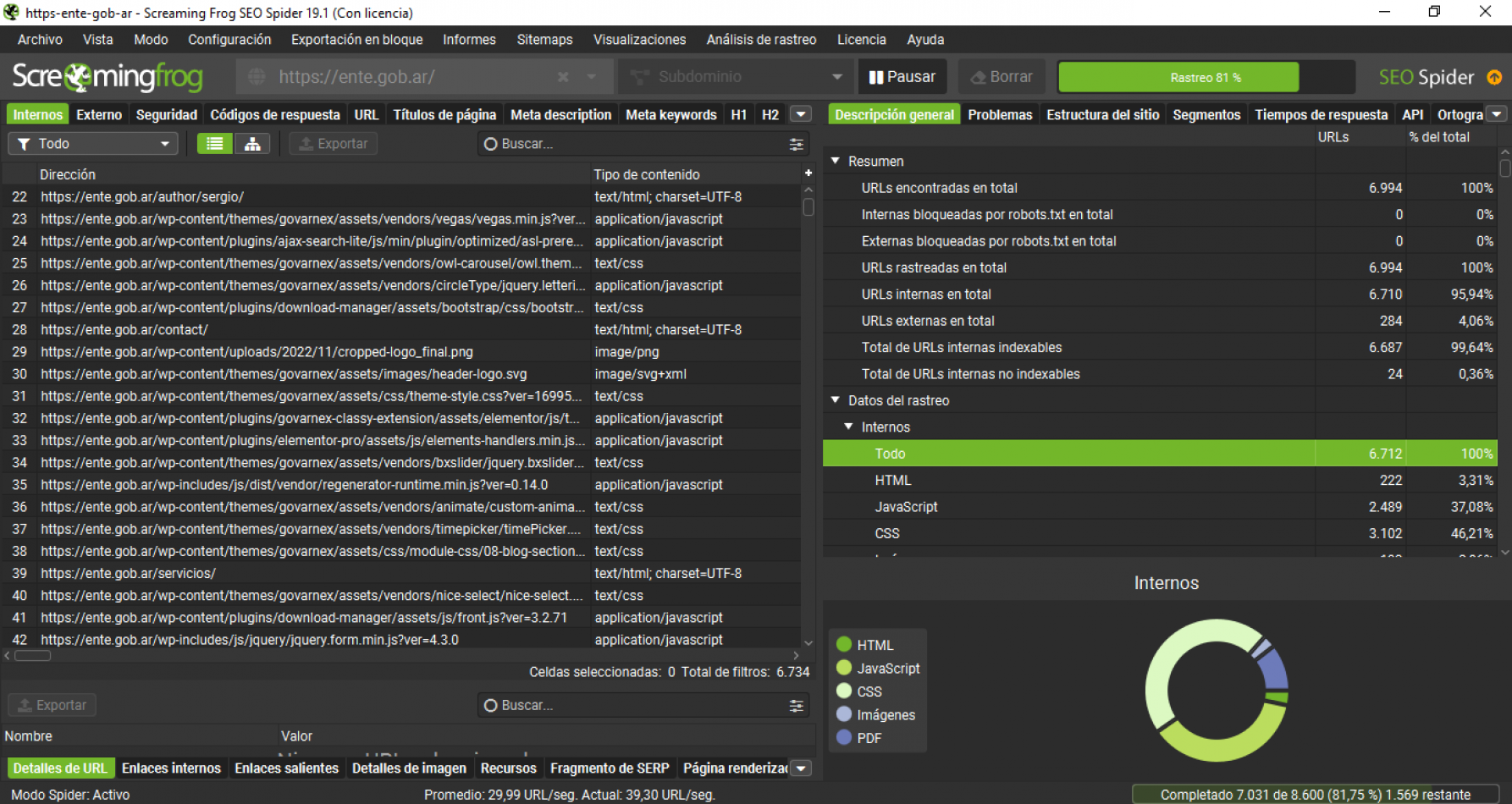
Task: Open the Configuración menu
Action: coord(229,40)
